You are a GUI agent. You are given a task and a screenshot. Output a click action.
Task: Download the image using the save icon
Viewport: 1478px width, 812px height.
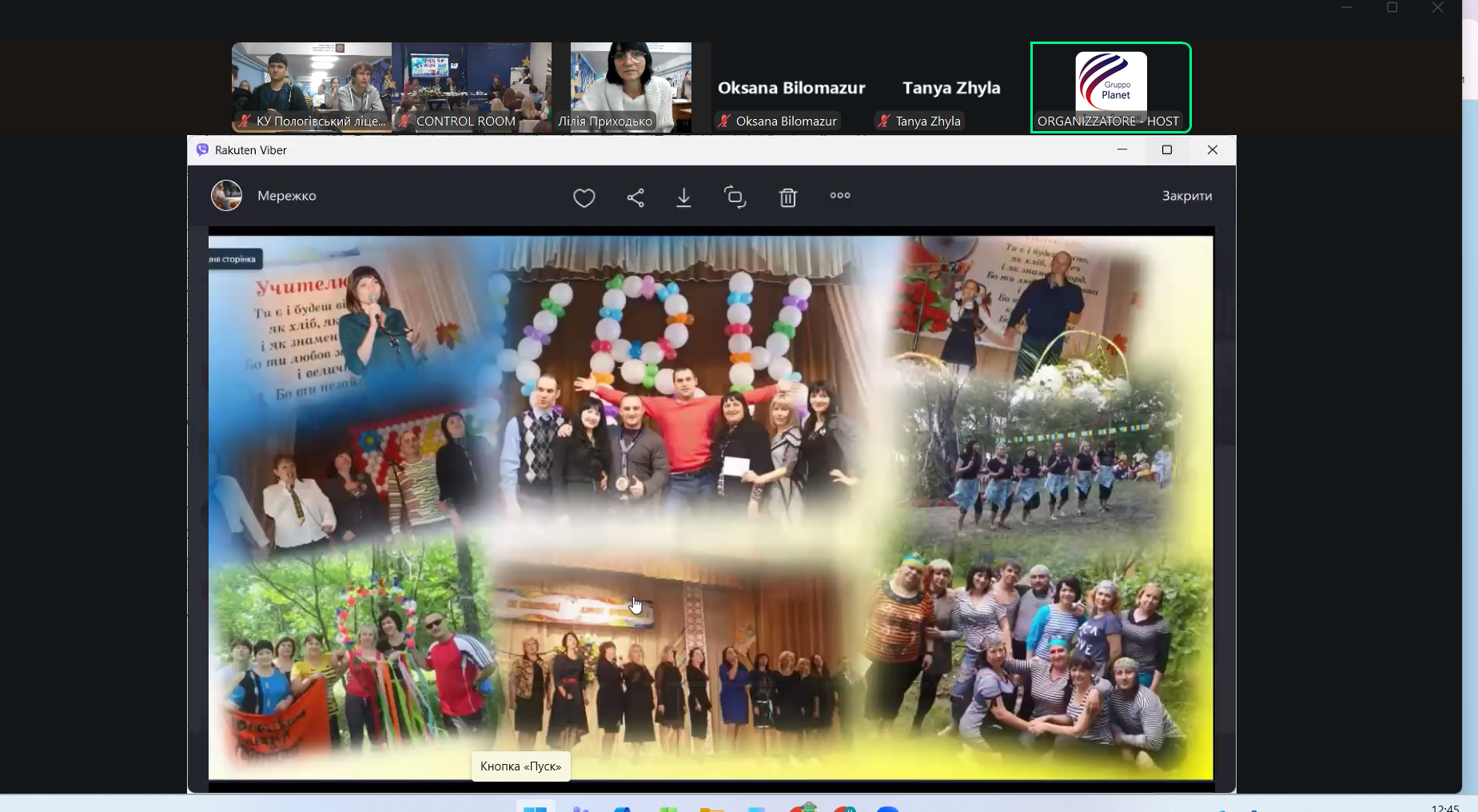coord(683,197)
